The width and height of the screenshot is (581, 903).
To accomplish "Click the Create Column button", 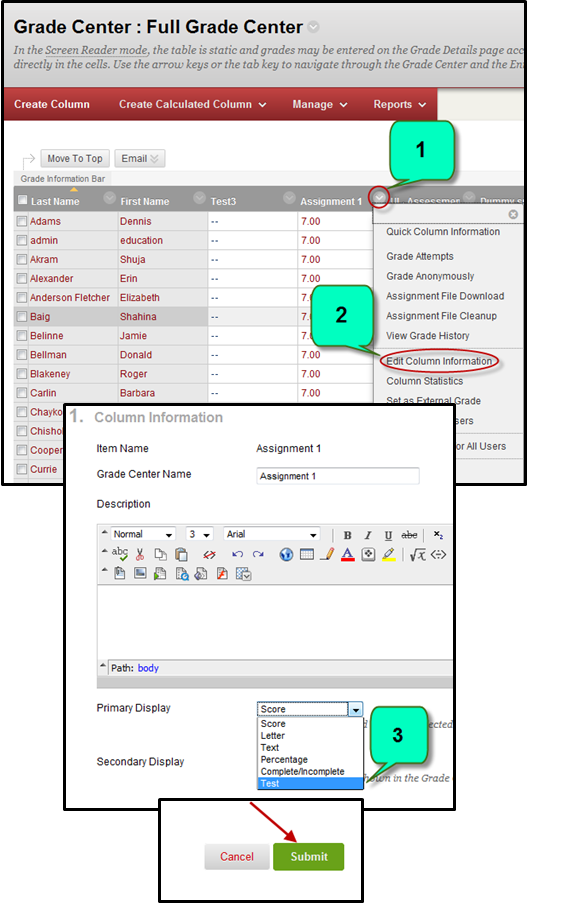I will [x=52, y=104].
